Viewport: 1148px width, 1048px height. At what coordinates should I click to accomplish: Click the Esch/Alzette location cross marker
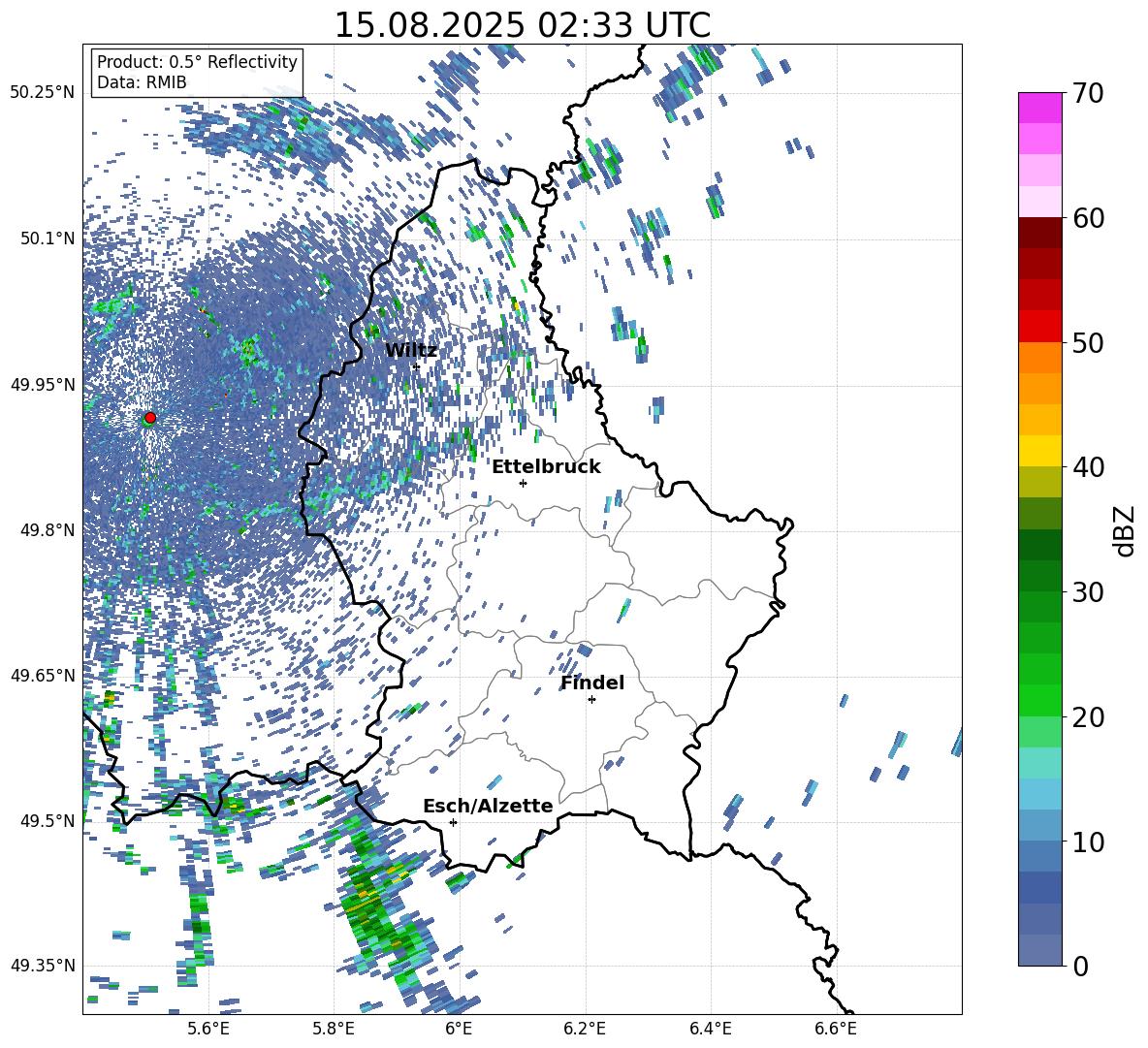coord(453,822)
